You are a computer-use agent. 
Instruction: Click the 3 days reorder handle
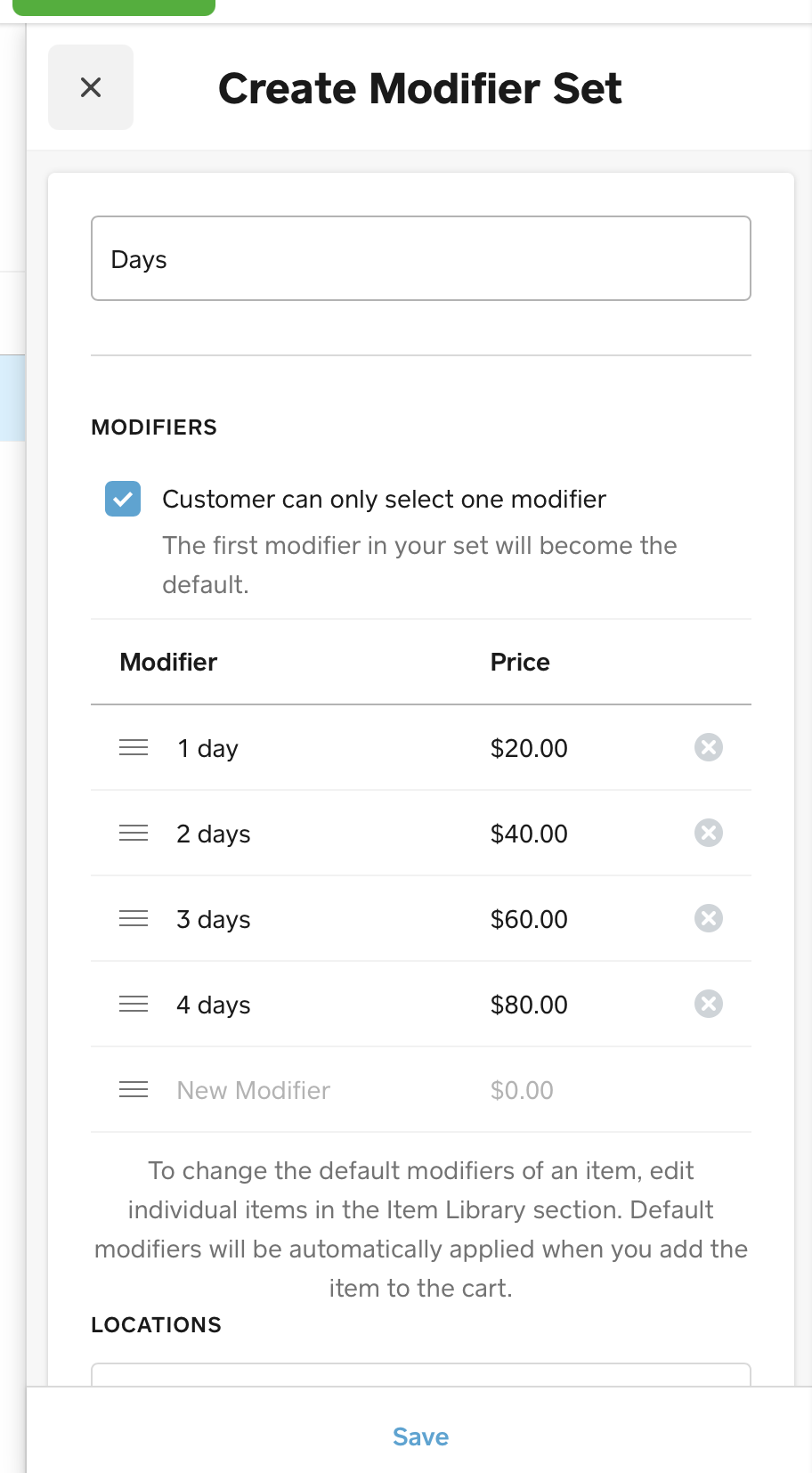pos(134,918)
